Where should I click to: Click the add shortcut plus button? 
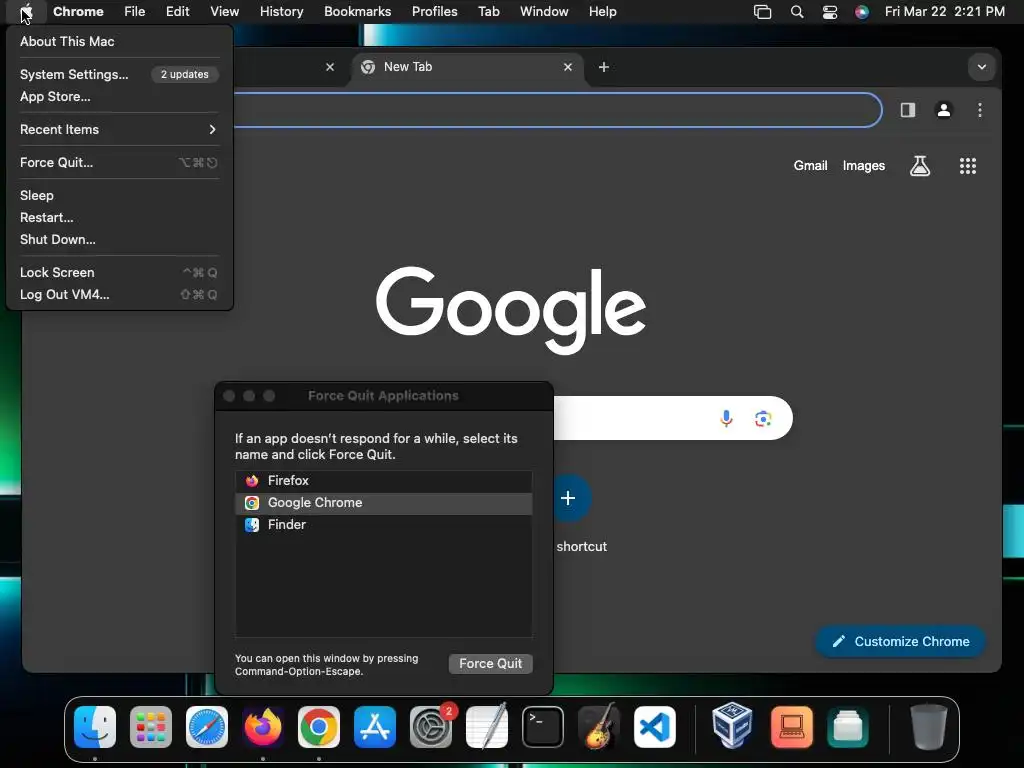(568, 498)
